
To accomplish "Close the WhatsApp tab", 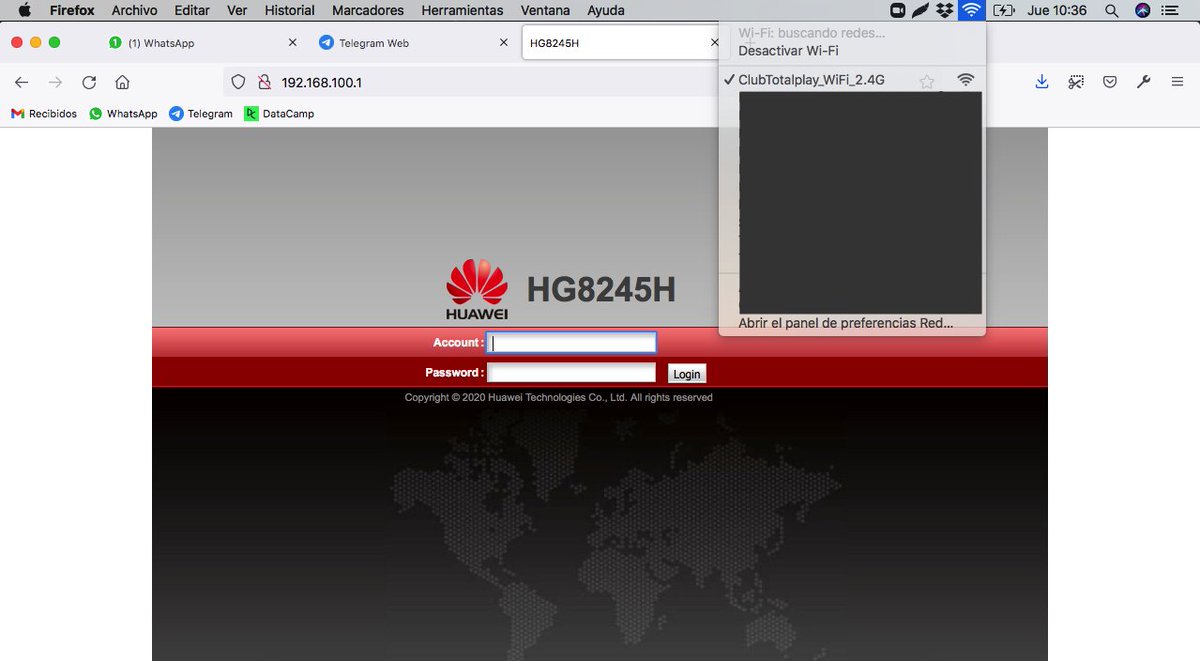I will tap(292, 43).
